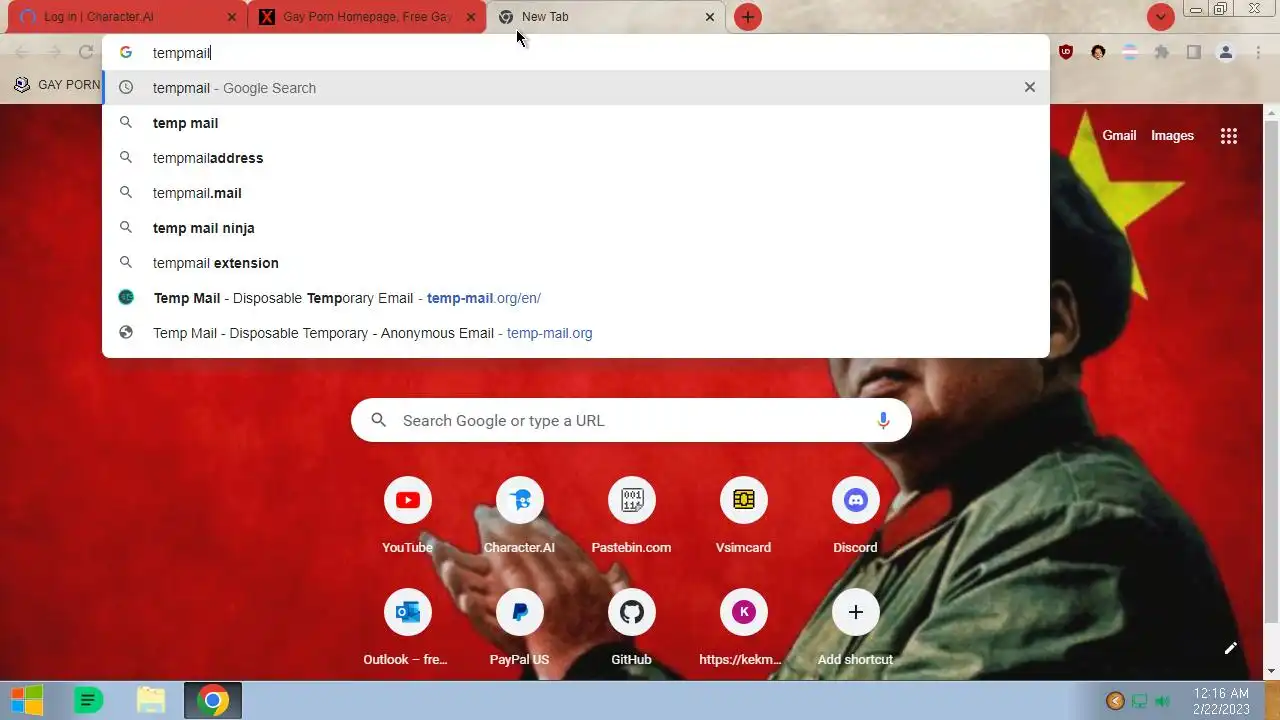Image resolution: width=1280 pixels, height=720 pixels.
Task: Click the magnifier icon in search box
Action: pos(379,420)
